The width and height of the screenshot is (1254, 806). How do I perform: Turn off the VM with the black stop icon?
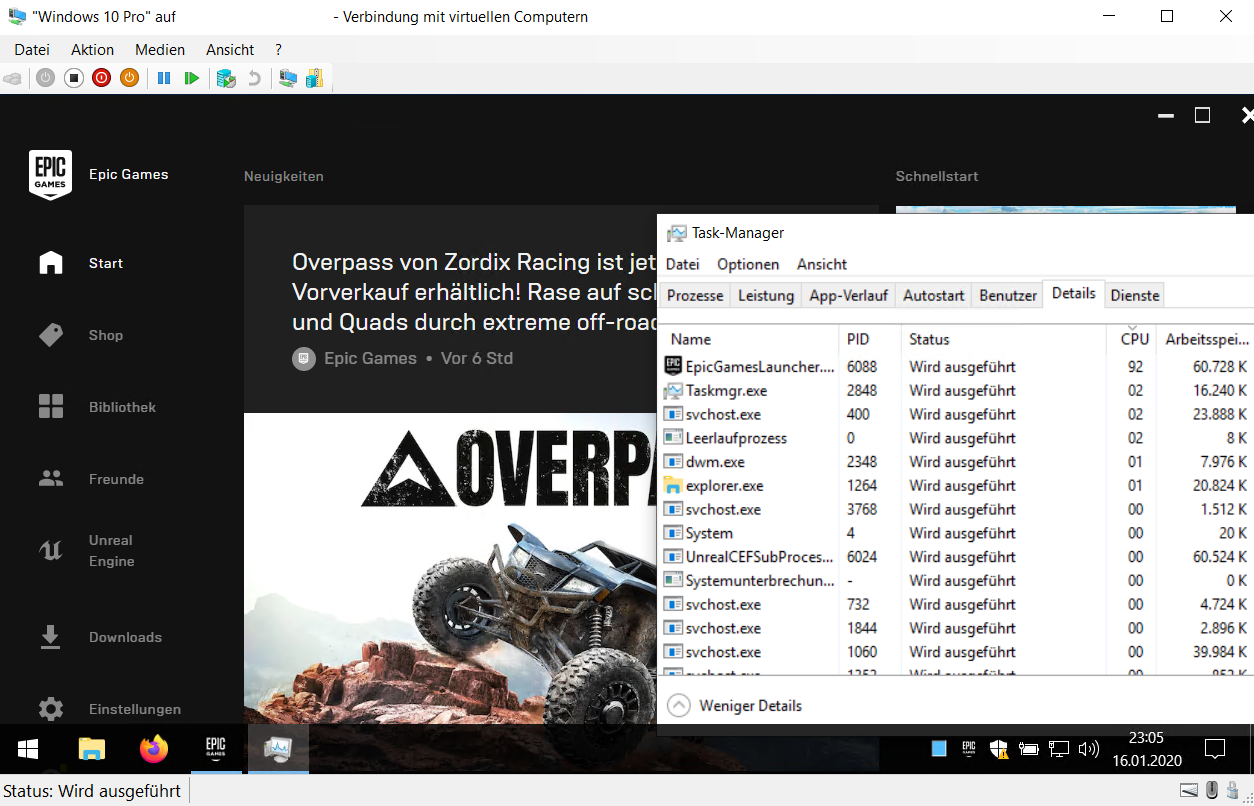click(73, 78)
